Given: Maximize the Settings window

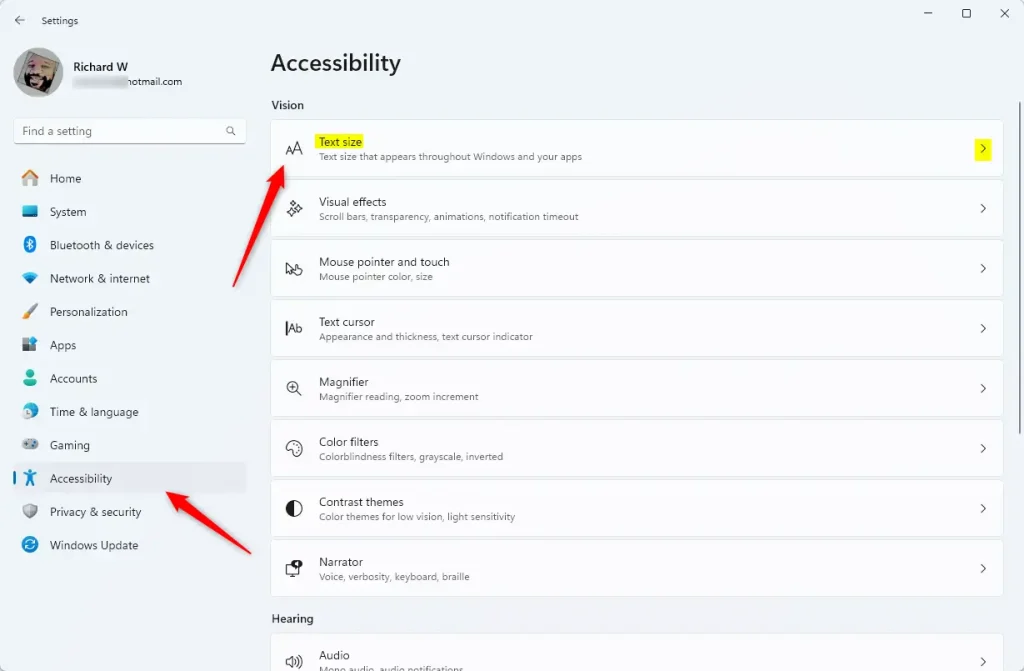Looking at the screenshot, I should pos(967,13).
